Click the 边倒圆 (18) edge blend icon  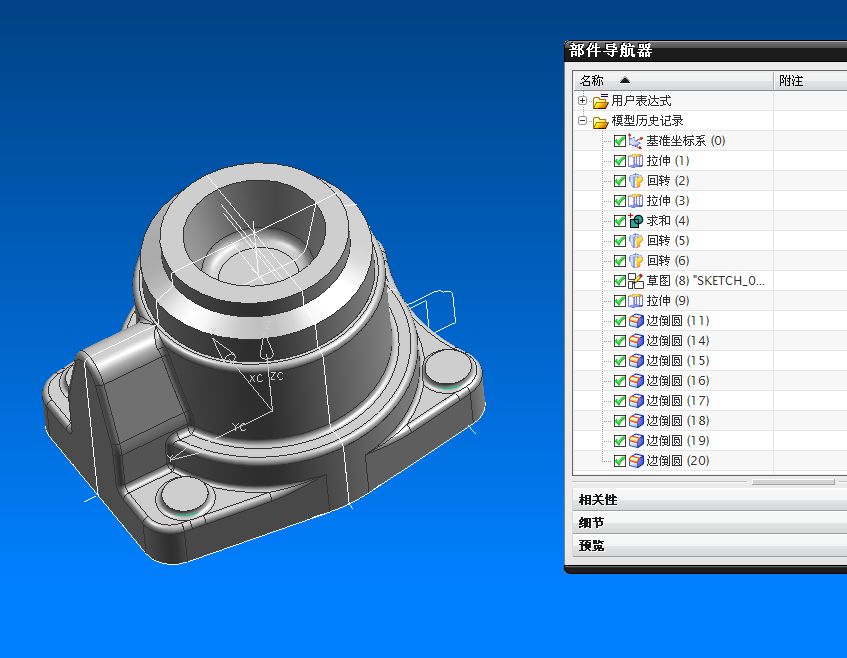(x=635, y=421)
